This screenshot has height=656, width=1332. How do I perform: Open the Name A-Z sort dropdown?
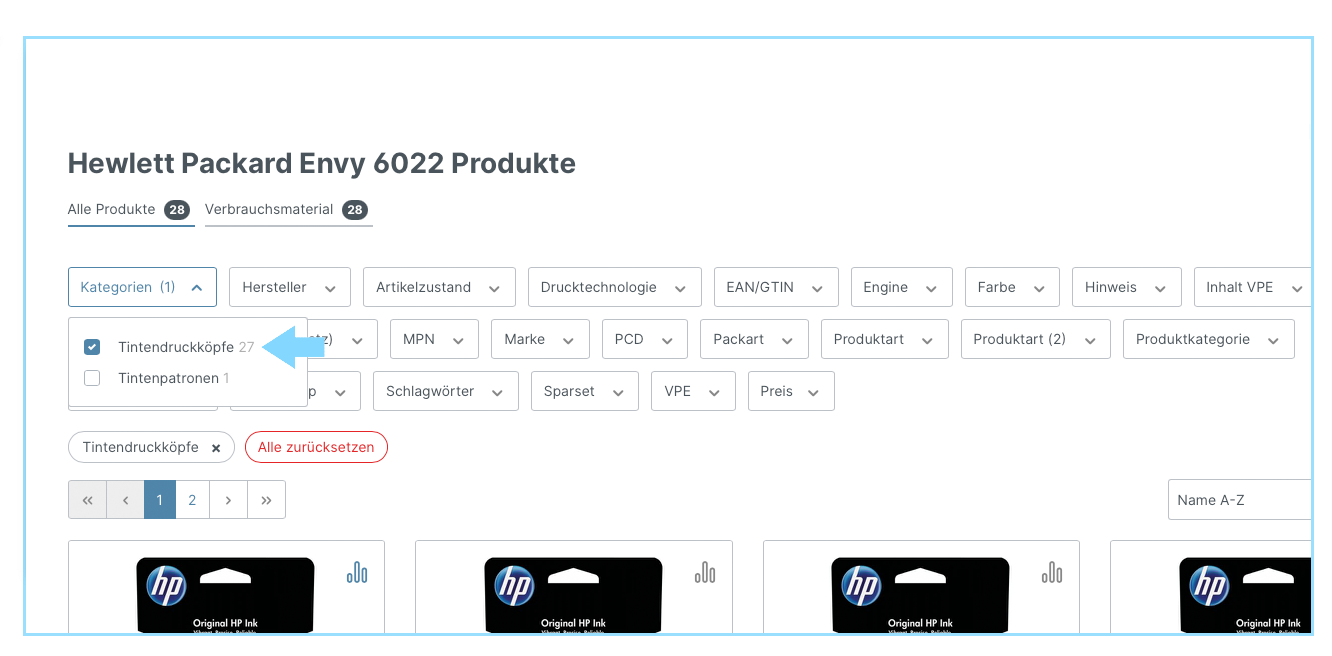point(1240,500)
